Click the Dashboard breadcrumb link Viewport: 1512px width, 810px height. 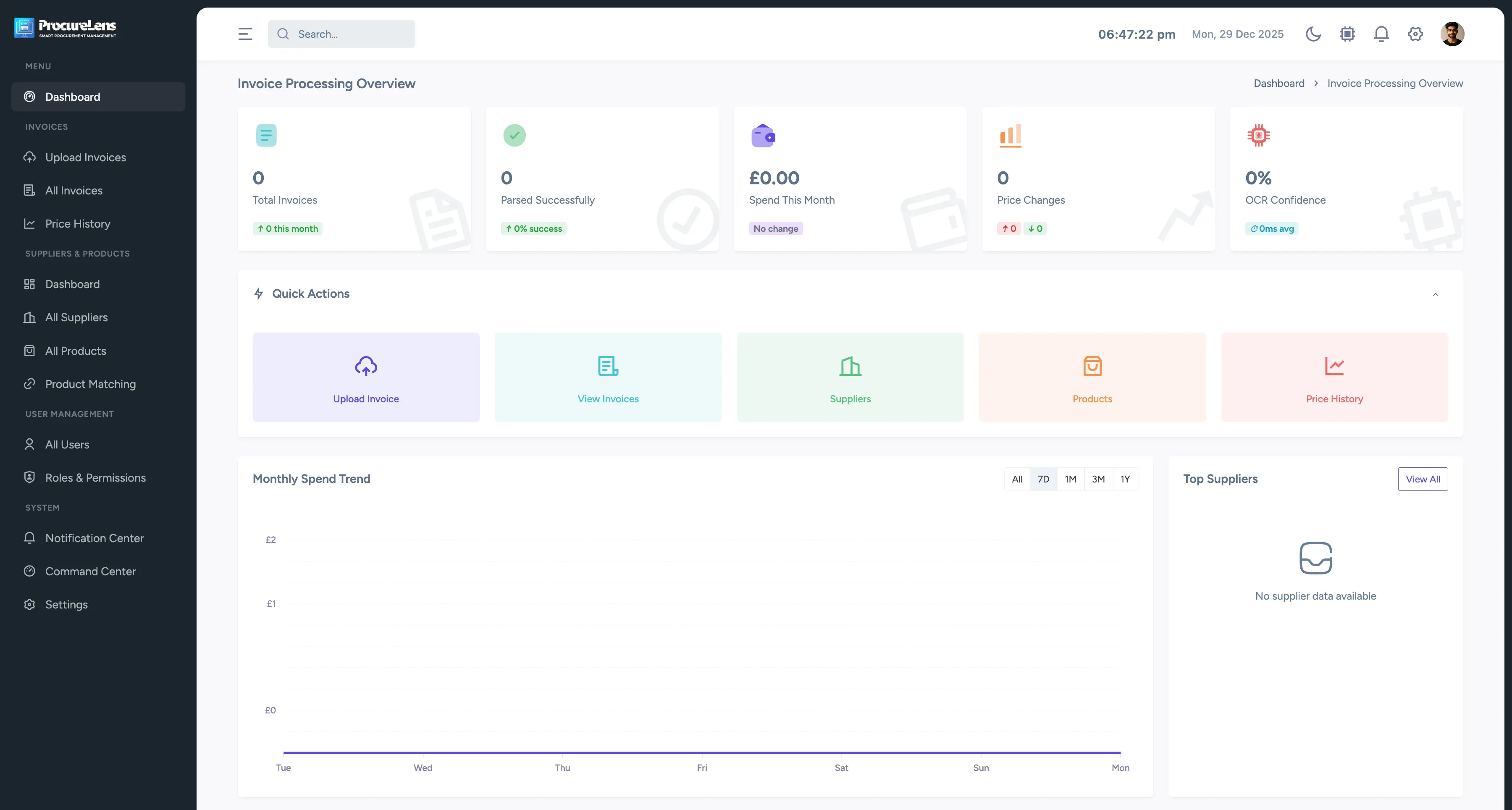coord(1279,83)
